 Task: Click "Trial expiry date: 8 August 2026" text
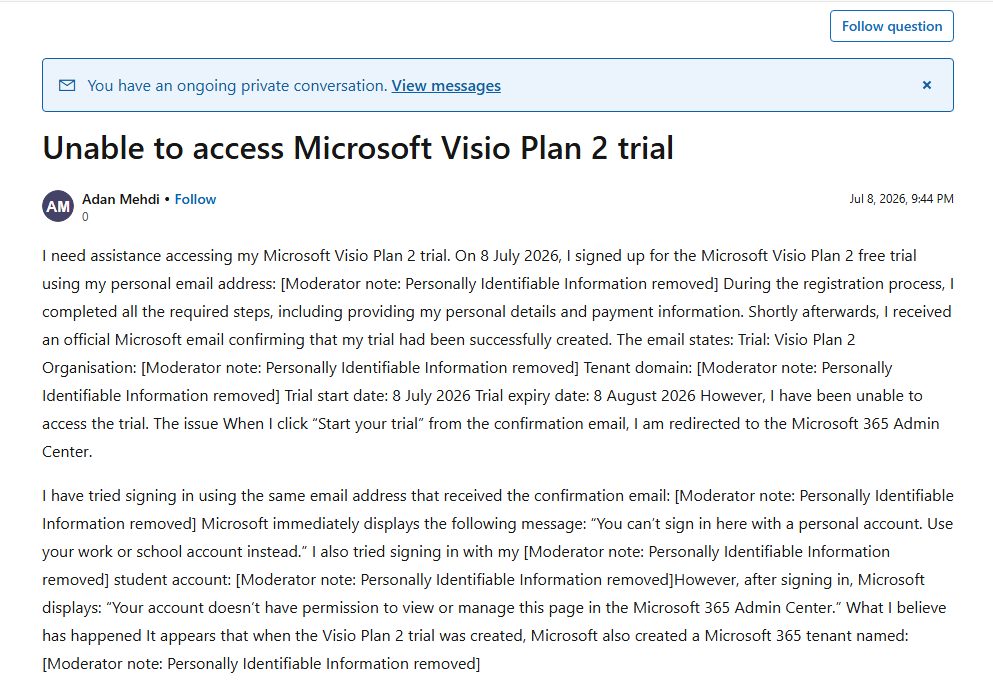point(585,396)
